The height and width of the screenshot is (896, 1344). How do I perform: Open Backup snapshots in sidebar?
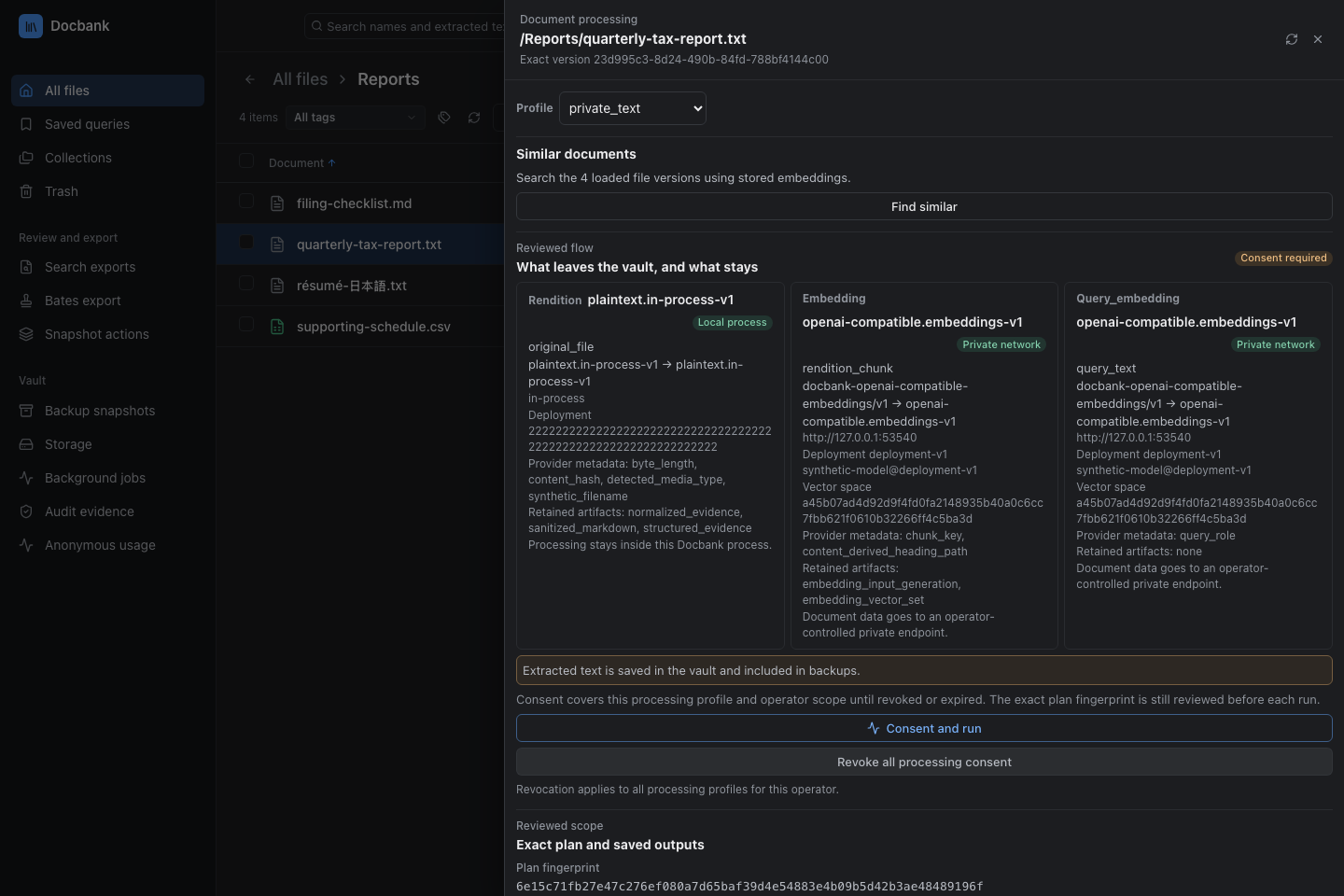[x=107, y=411]
